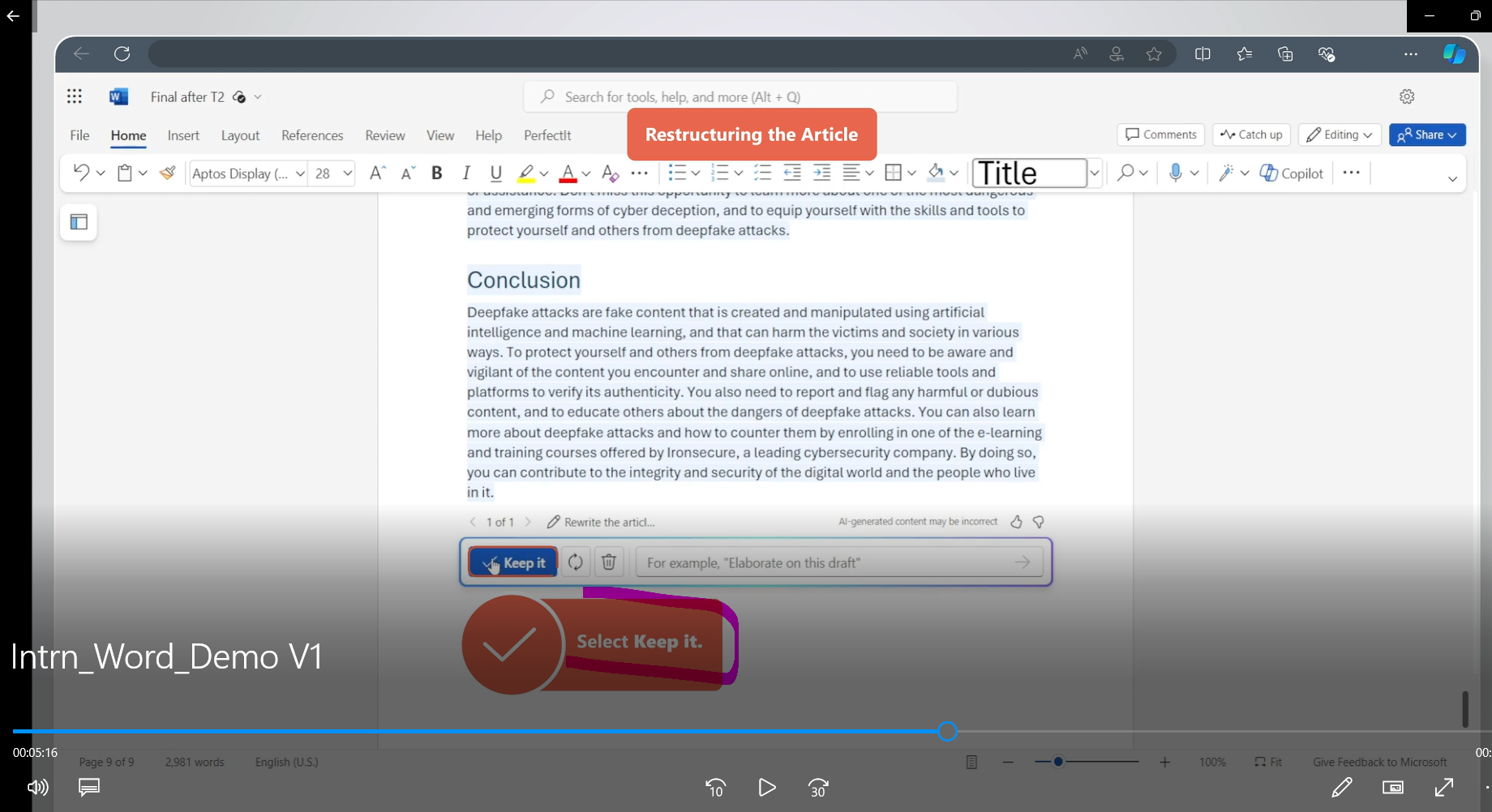
Task: Click the Share button
Action: click(x=1427, y=135)
